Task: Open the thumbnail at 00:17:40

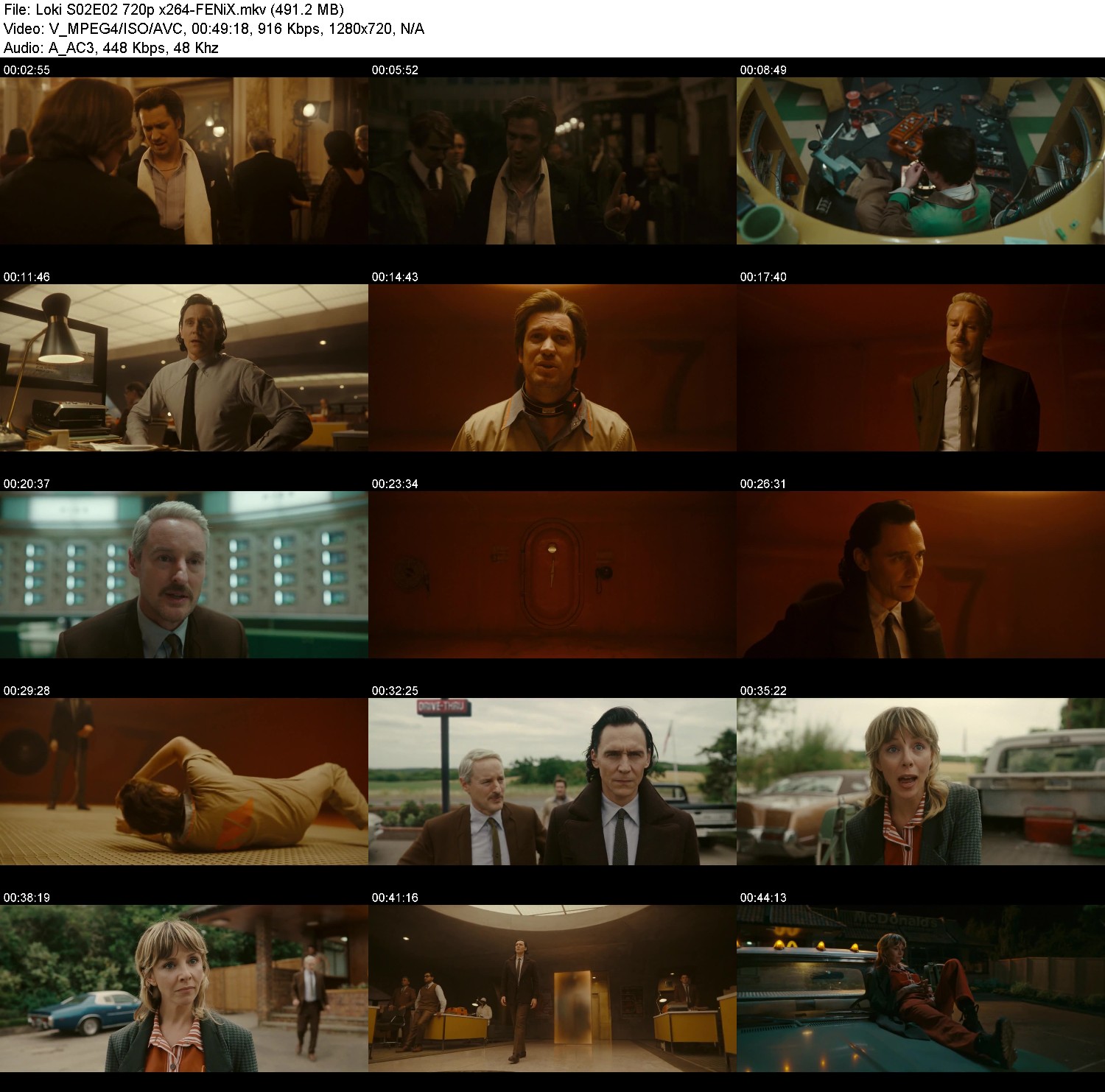Action: click(x=921, y=367)
